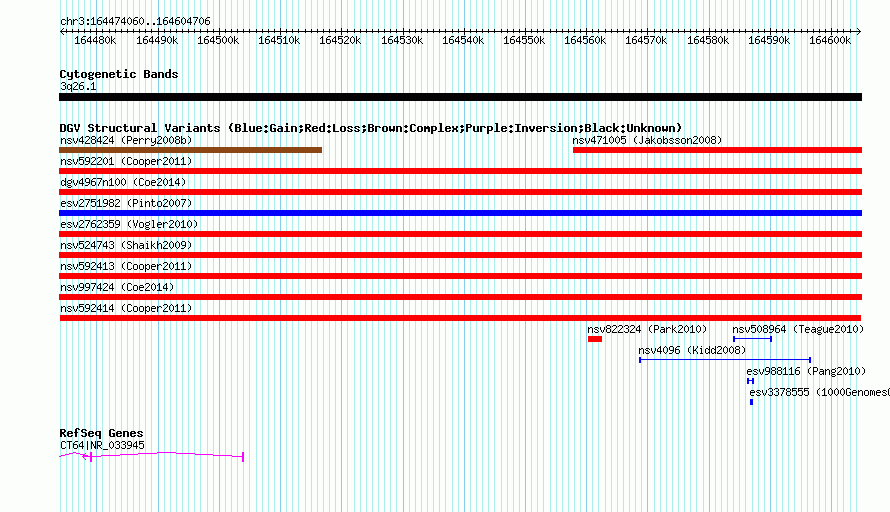Image resolution: width=890 pixels, height=512 pixels.
Task: Click the 164570k ruler position
Action: click(646, 40)
